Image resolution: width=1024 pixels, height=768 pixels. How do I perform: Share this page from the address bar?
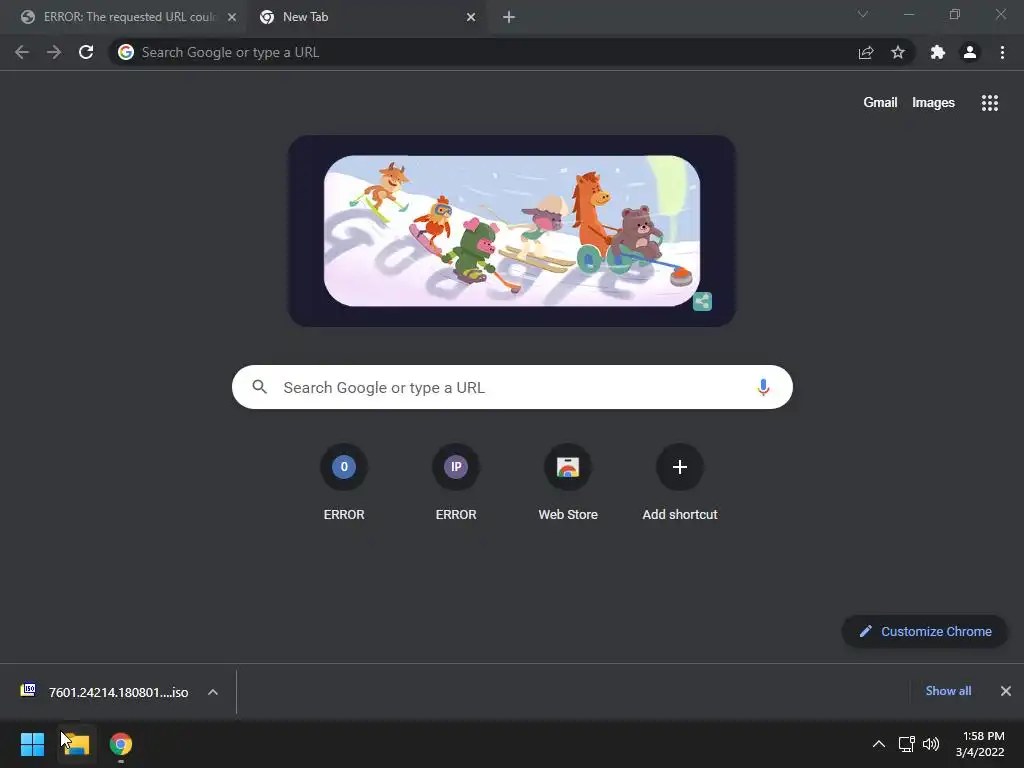coord(866,52)
